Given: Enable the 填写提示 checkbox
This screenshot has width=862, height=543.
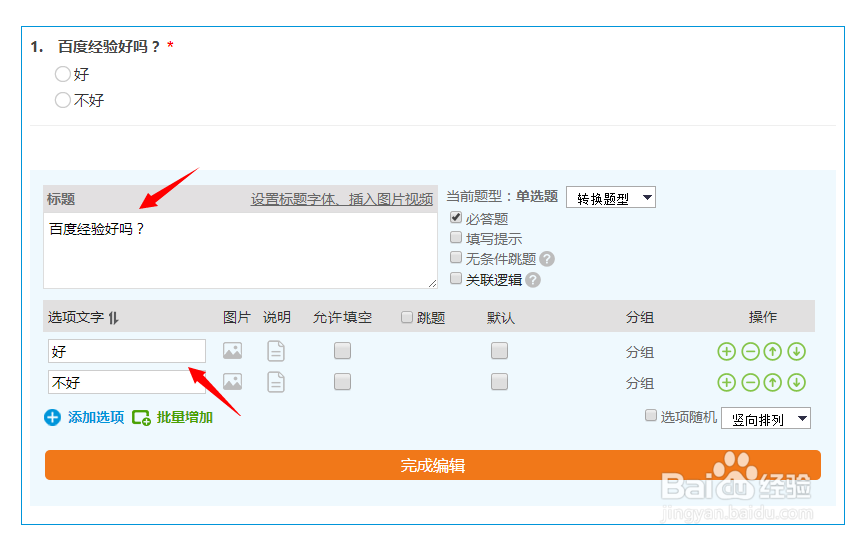Looking at the screenshot, I should point(456,237).
